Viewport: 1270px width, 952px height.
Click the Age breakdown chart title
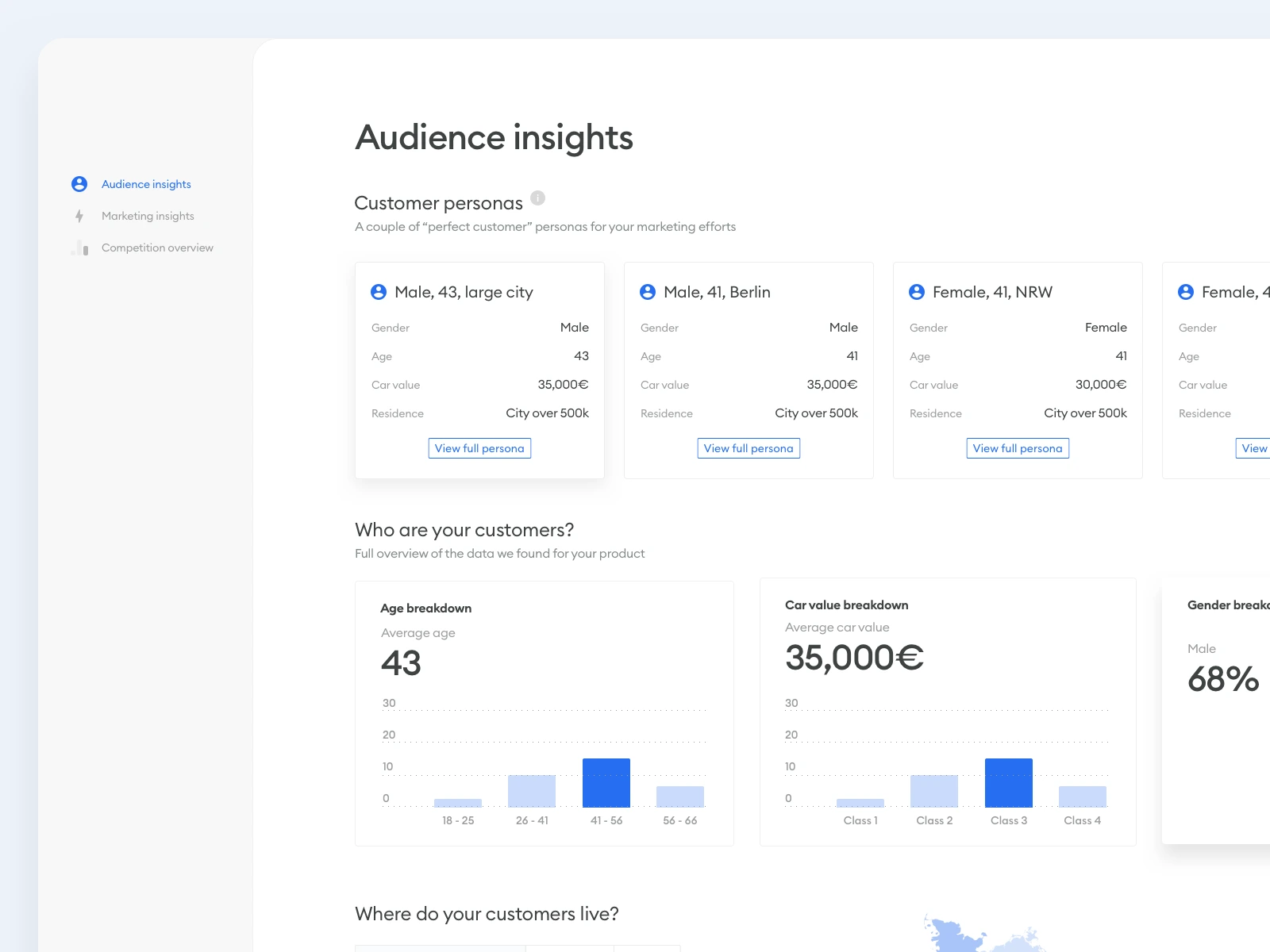tap(426, 608)
